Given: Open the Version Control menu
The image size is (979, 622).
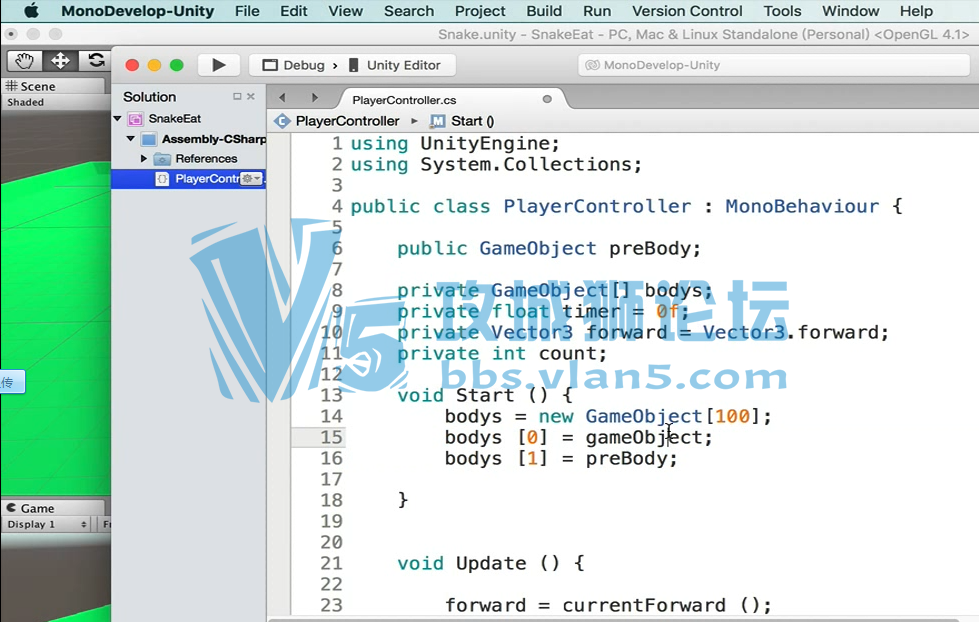Looking at the screenshot, I should click(687, 11).
